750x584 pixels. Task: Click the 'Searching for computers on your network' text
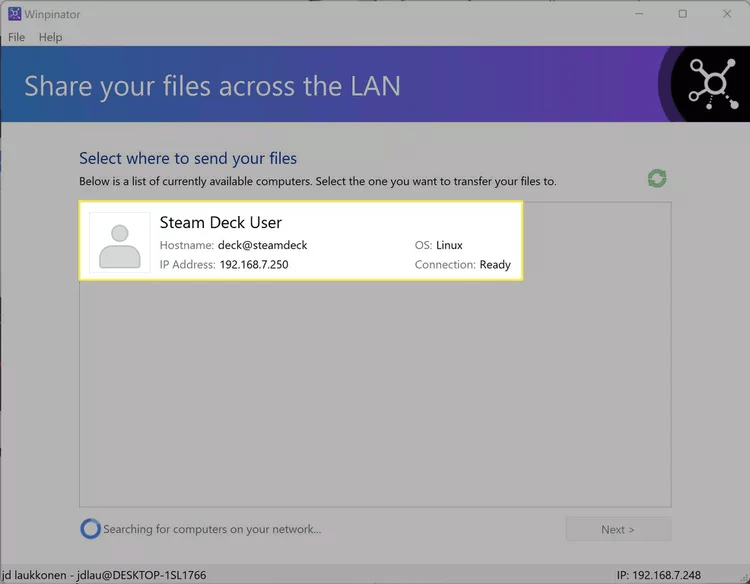pos(212,529)
